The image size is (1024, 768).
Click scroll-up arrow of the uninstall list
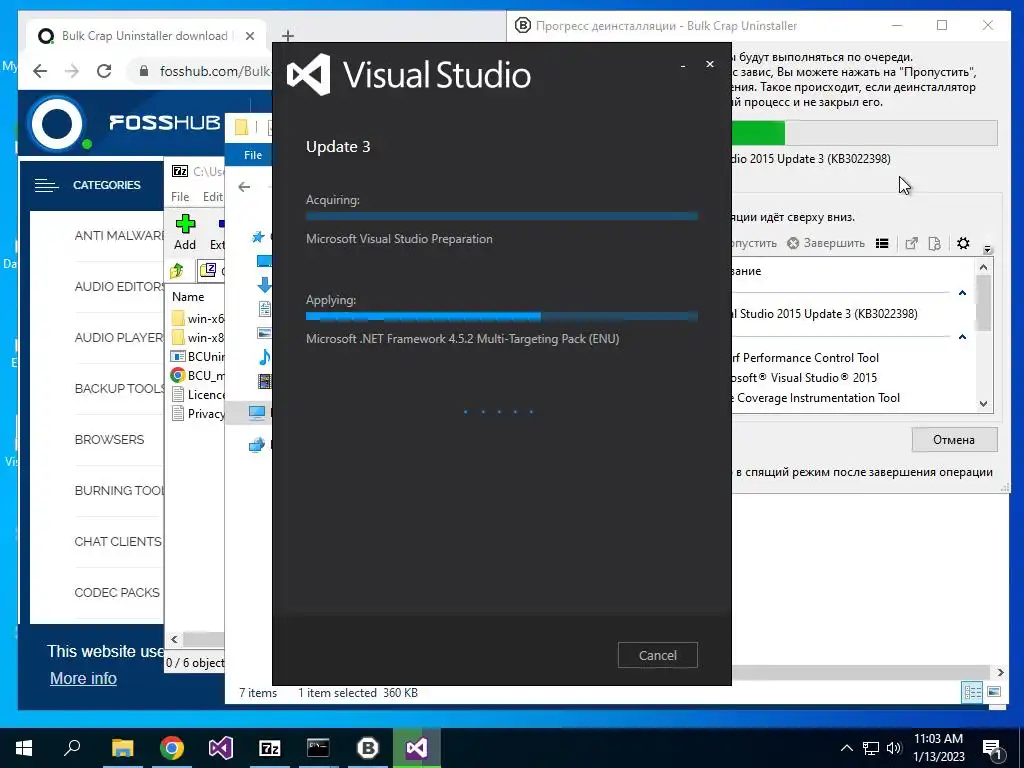point(984,267)
